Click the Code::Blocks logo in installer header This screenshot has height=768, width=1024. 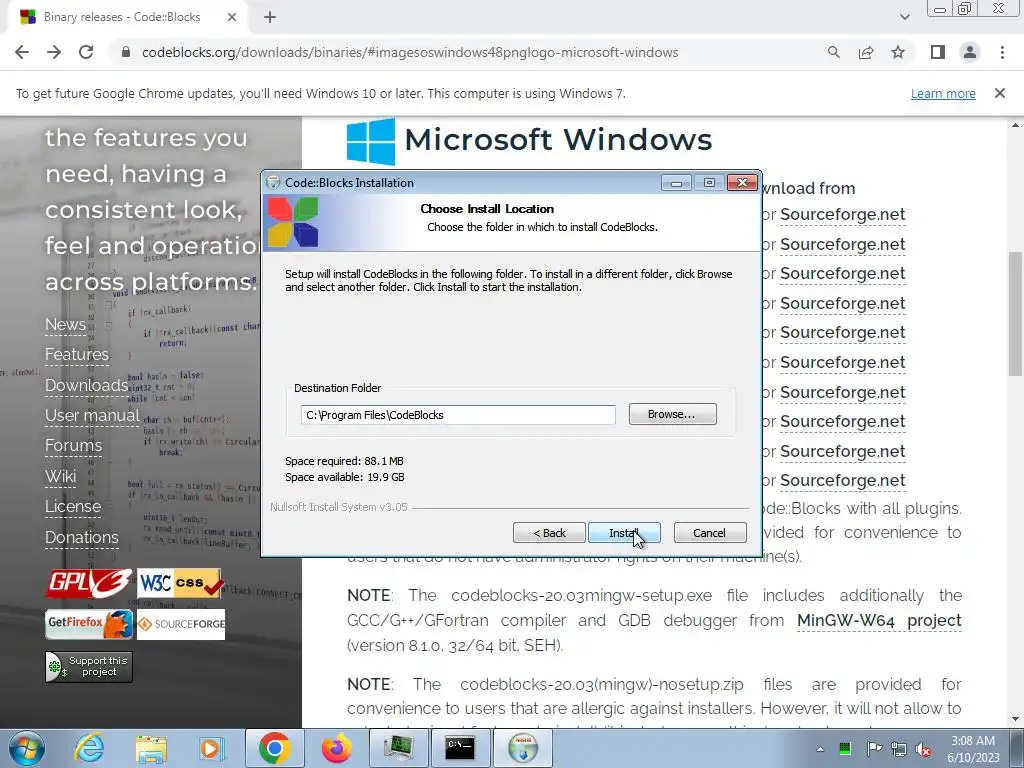pos(293,223)
